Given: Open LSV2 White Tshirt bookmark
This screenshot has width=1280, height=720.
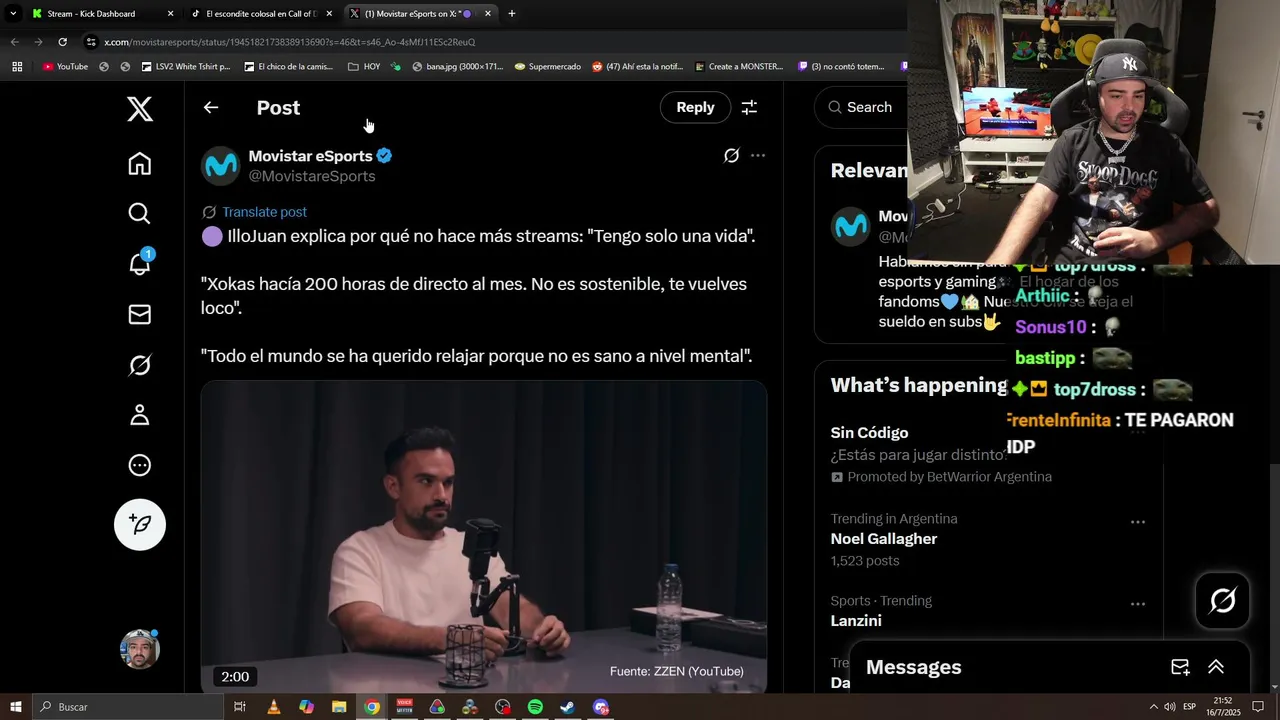Looking at the screenshot, I should tap(185, 67).
